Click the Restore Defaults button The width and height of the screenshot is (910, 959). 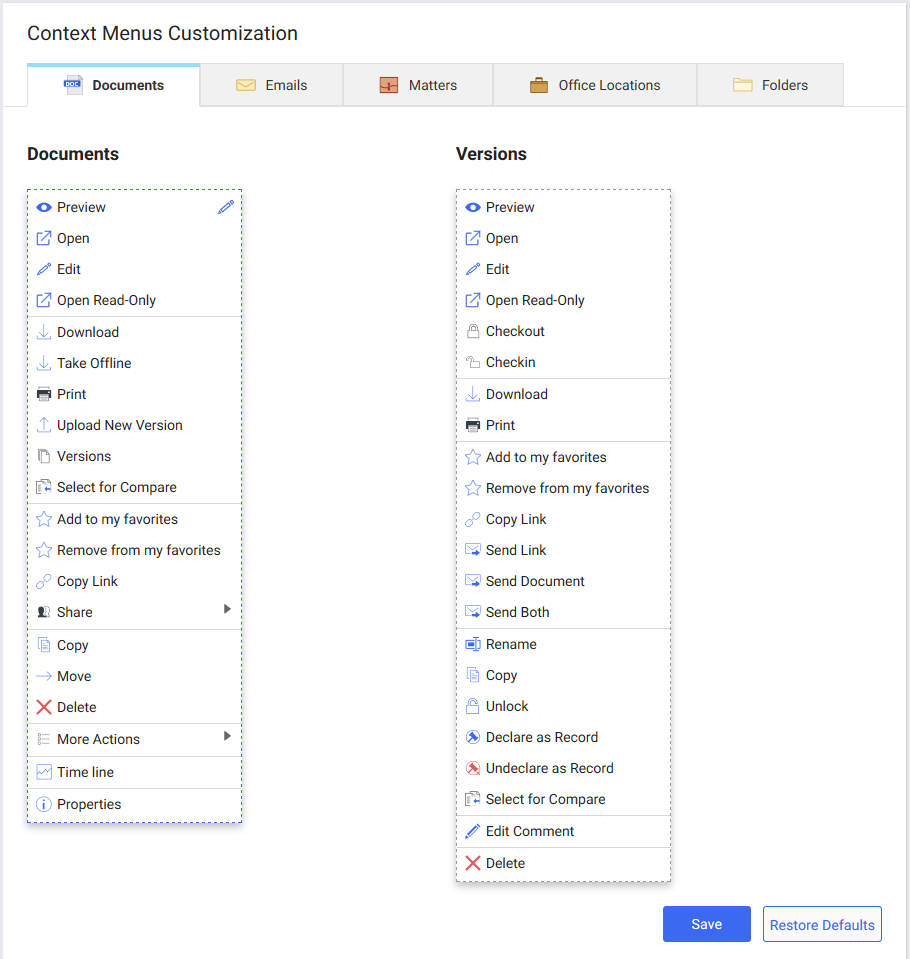(821, 924)
